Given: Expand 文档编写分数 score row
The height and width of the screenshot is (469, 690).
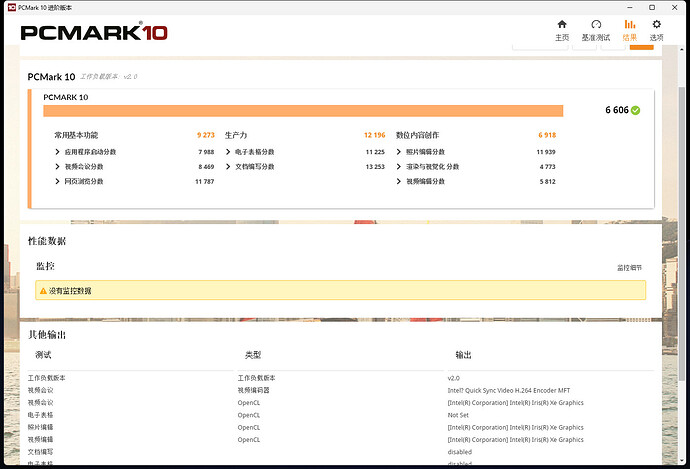Looking at the screenshot, I should (x=229, y=167).
